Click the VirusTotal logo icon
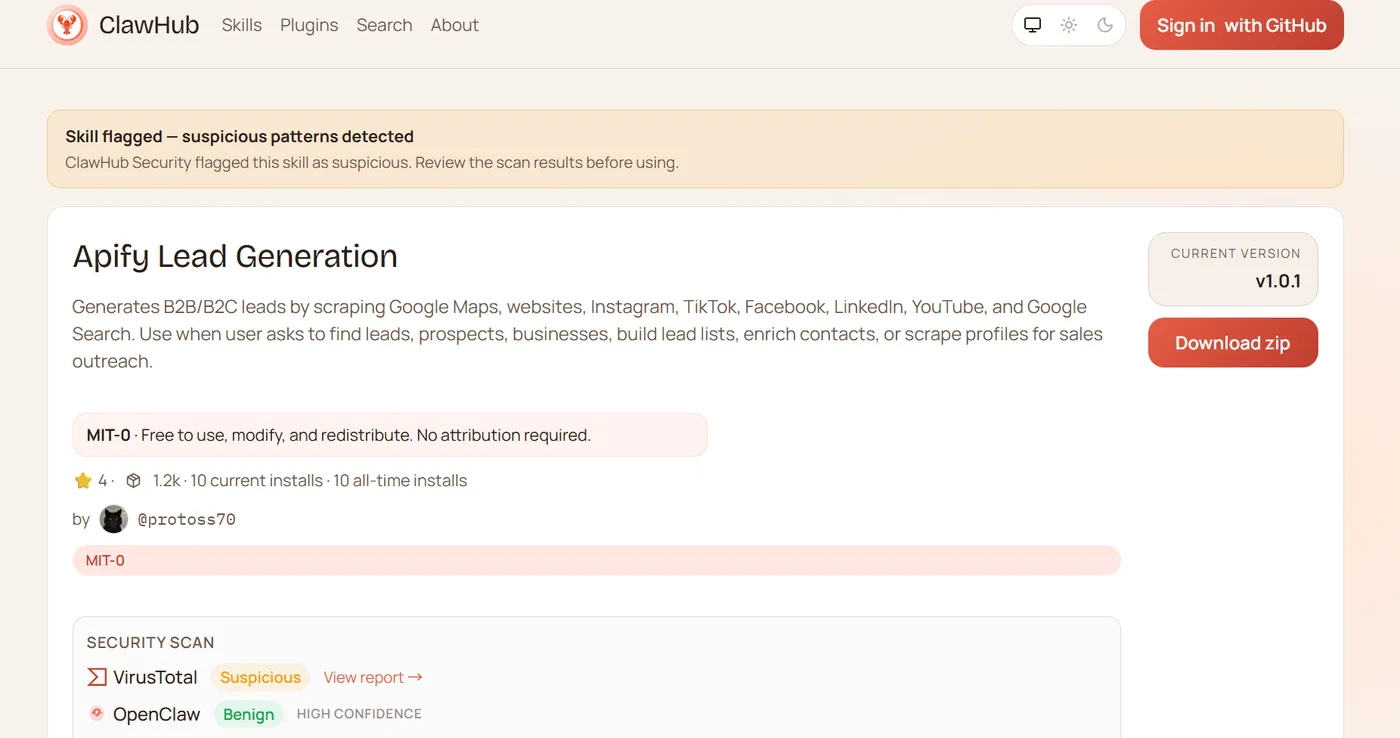1400x738 pixels. (97, 677)
